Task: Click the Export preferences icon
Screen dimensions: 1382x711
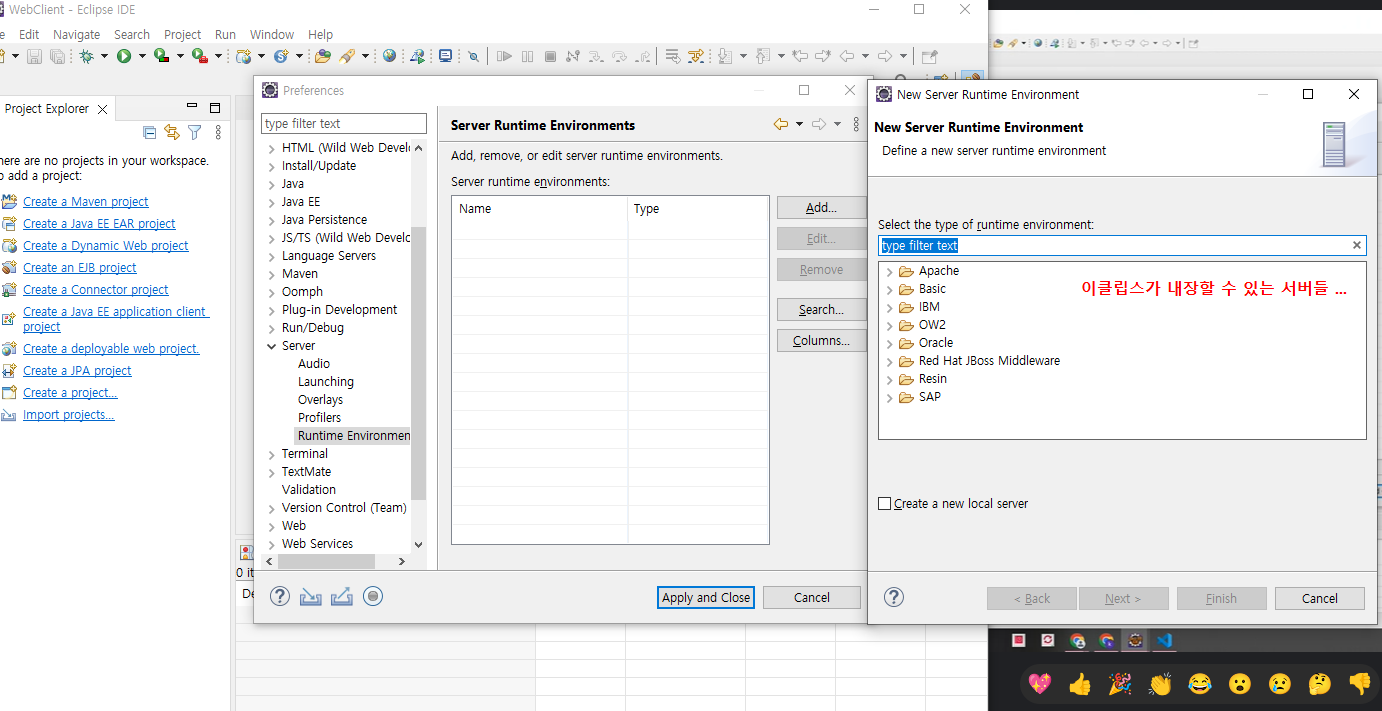Action: point(342,597)
